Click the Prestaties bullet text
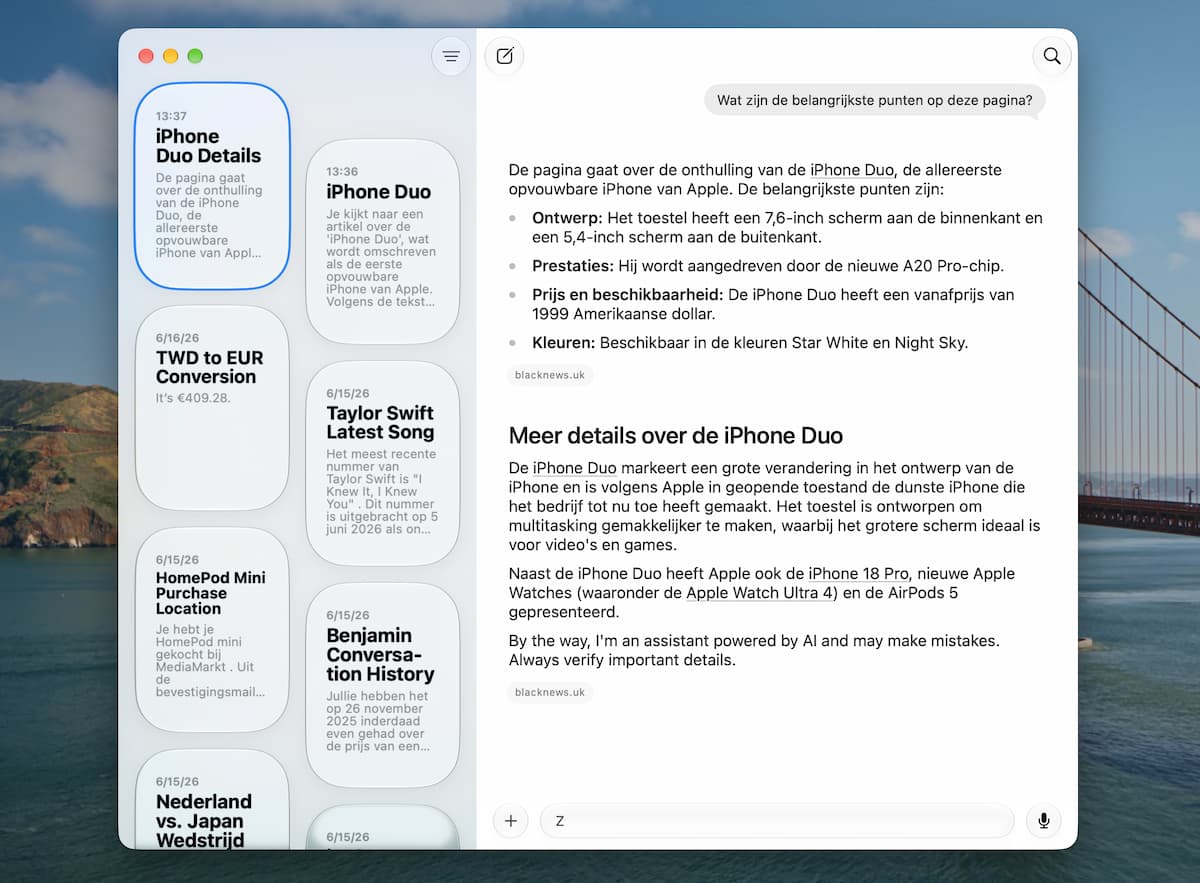This screenshot has height=883, width=1200. pos(767,266)
